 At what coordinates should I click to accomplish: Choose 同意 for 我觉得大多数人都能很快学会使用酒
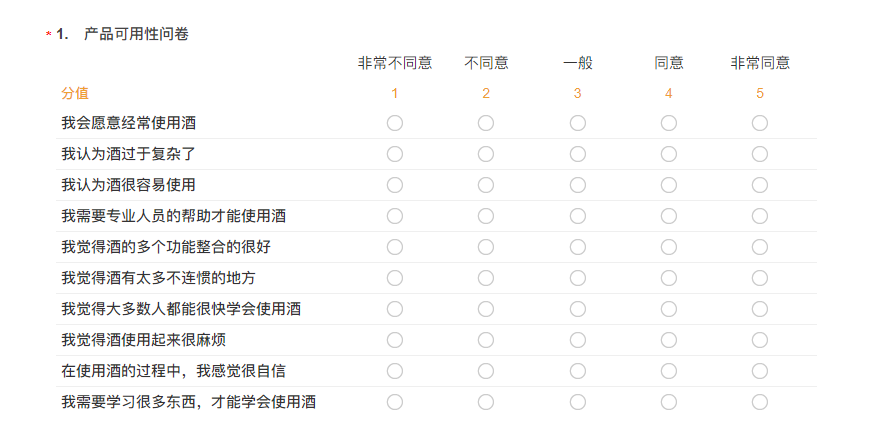[669, 309]
